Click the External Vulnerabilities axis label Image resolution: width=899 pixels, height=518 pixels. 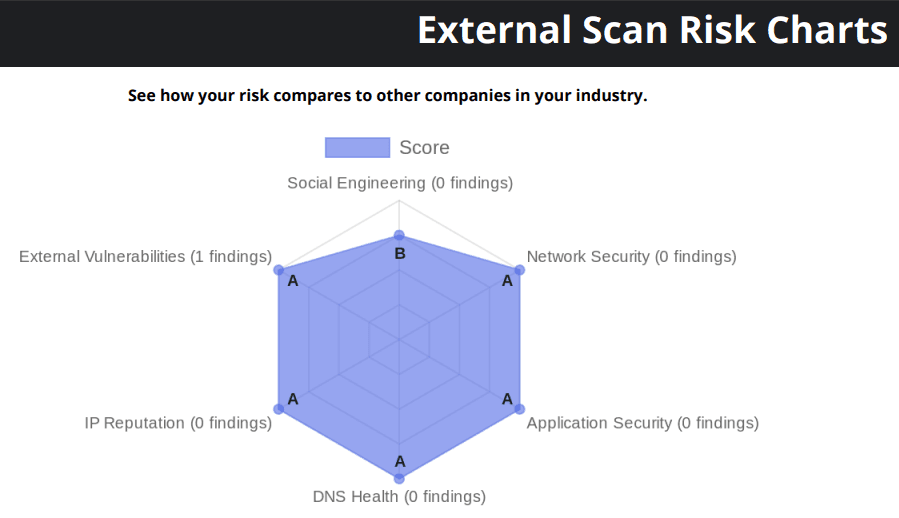pos(146,256)
